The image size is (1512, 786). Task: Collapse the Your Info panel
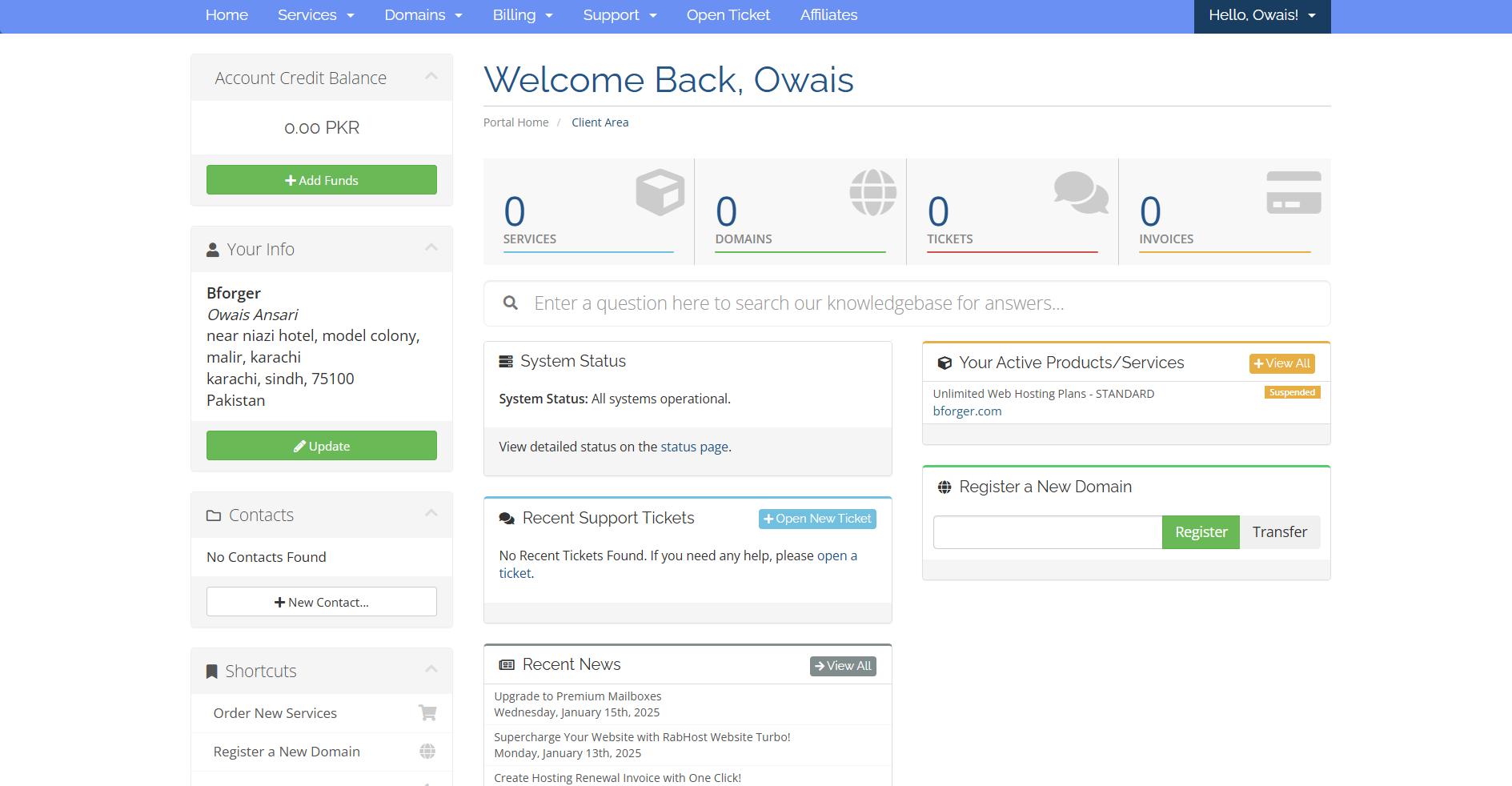(x=431, y=248)
